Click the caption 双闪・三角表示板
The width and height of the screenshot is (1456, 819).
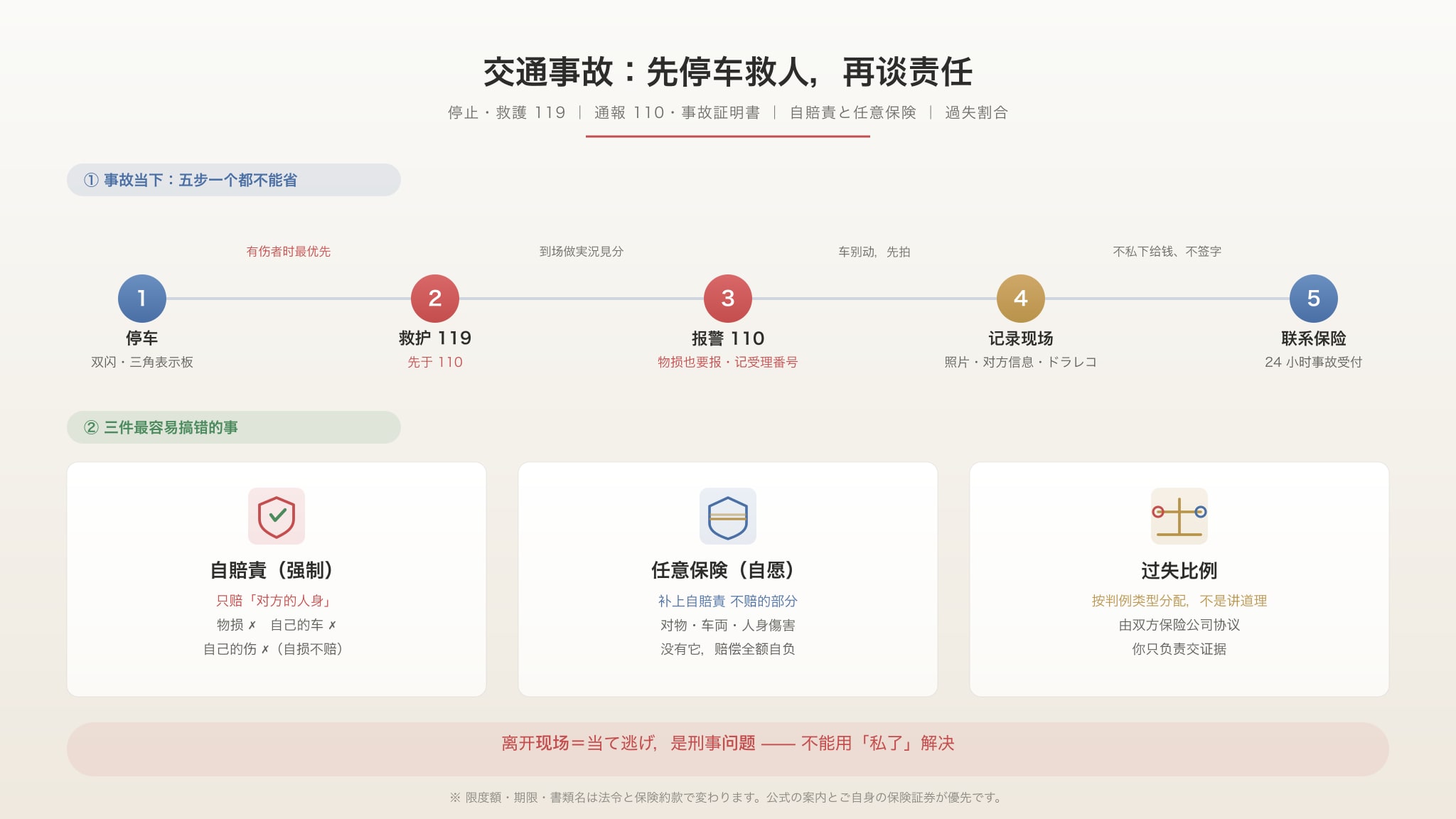tap(142, 363)
